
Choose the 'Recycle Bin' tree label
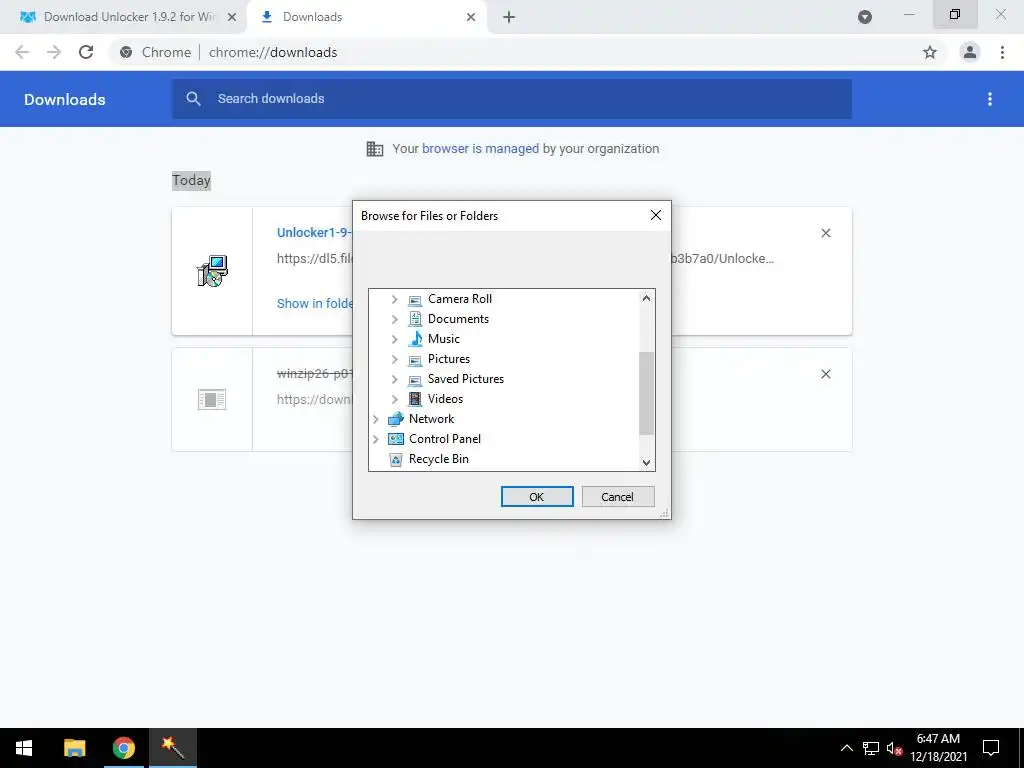[439, 459]
